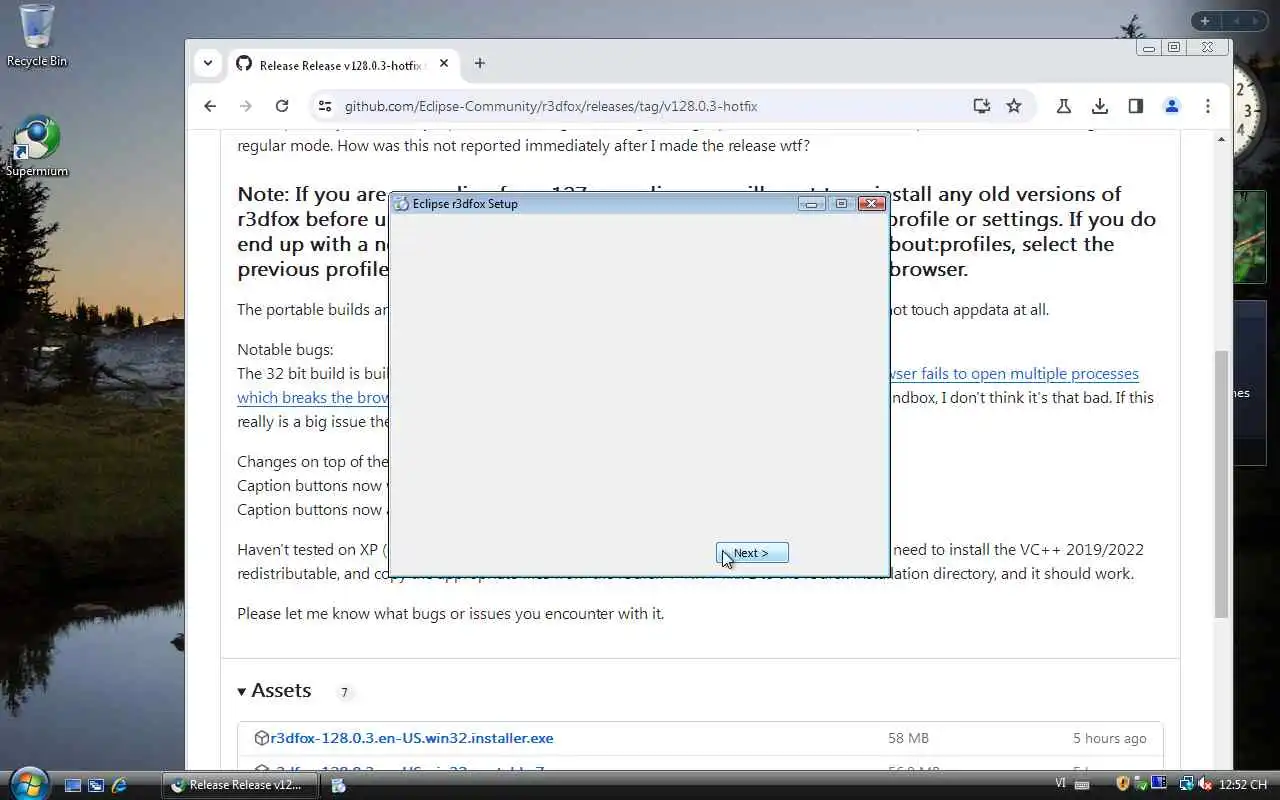Launch the Supermium desktop shortcut
Image resolution: width=1280 pixels, height=800 pixels.
37,148
